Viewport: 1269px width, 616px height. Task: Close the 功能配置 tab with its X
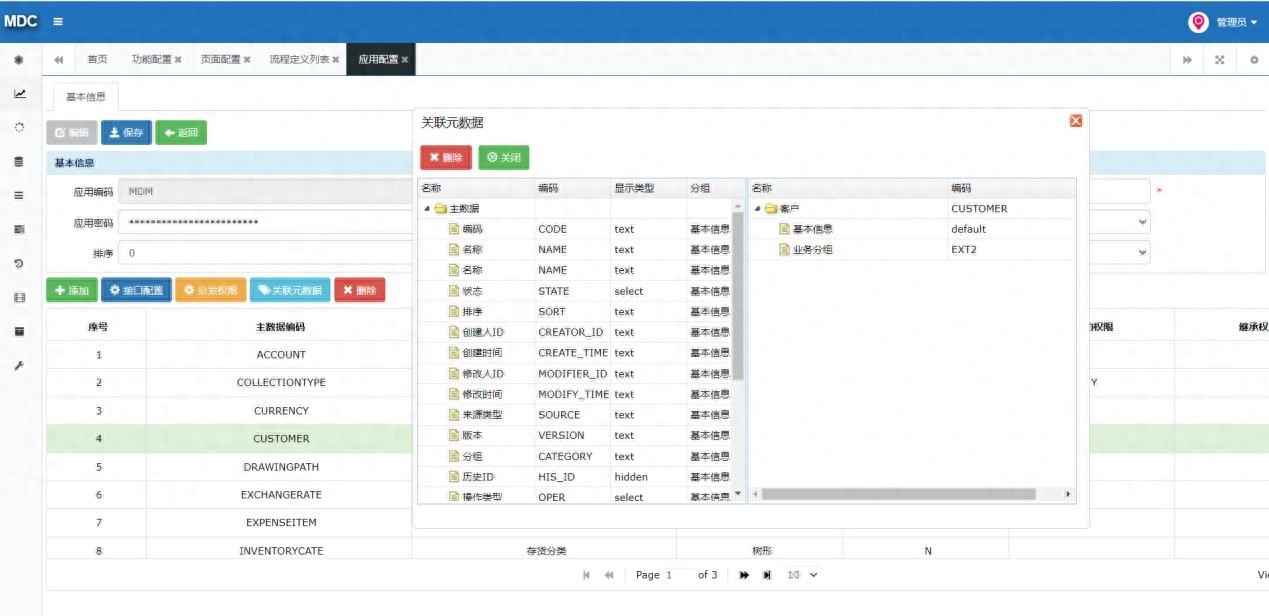178,60
